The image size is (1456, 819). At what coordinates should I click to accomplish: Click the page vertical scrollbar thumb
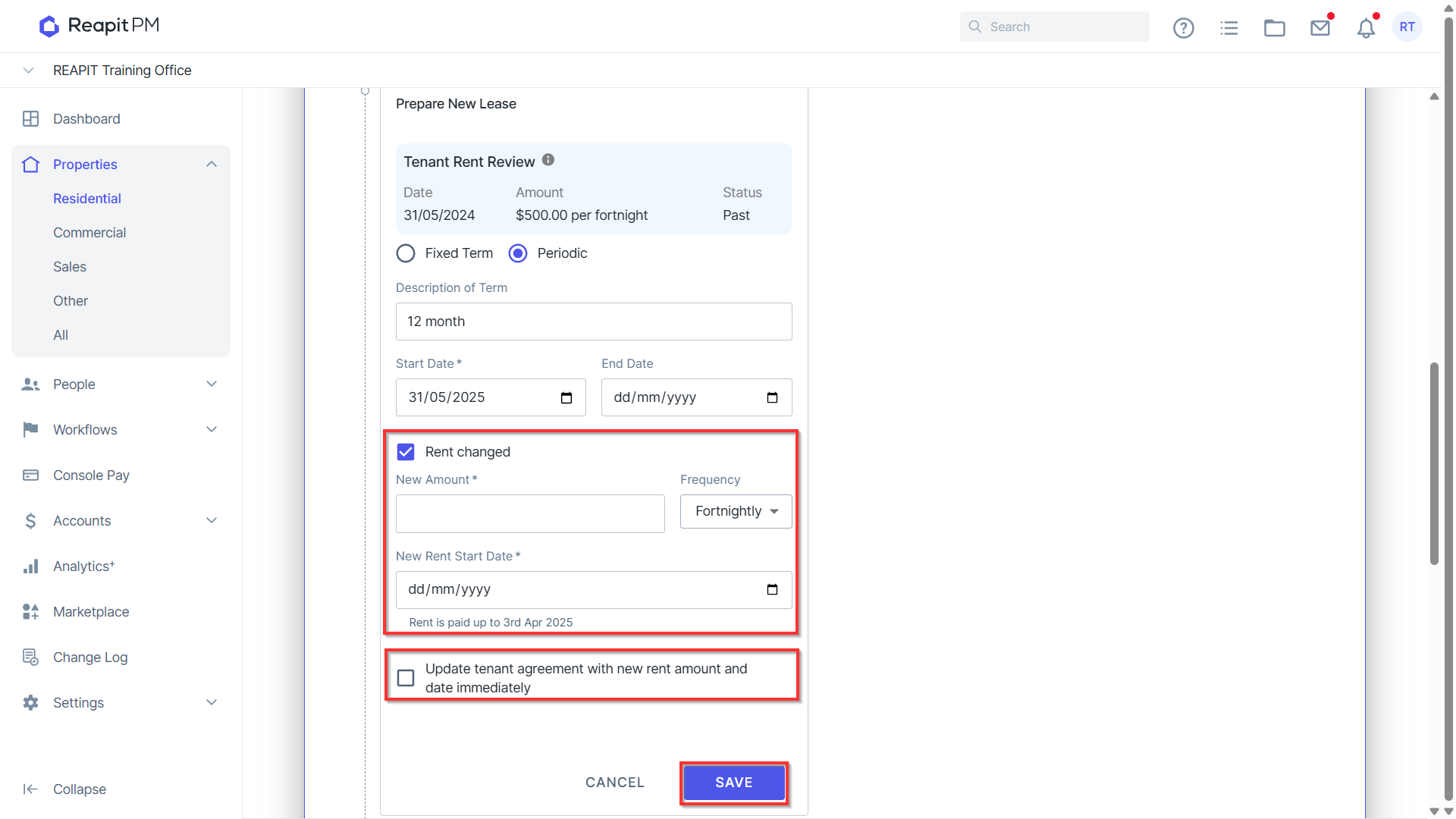(x=1434, y=463)
